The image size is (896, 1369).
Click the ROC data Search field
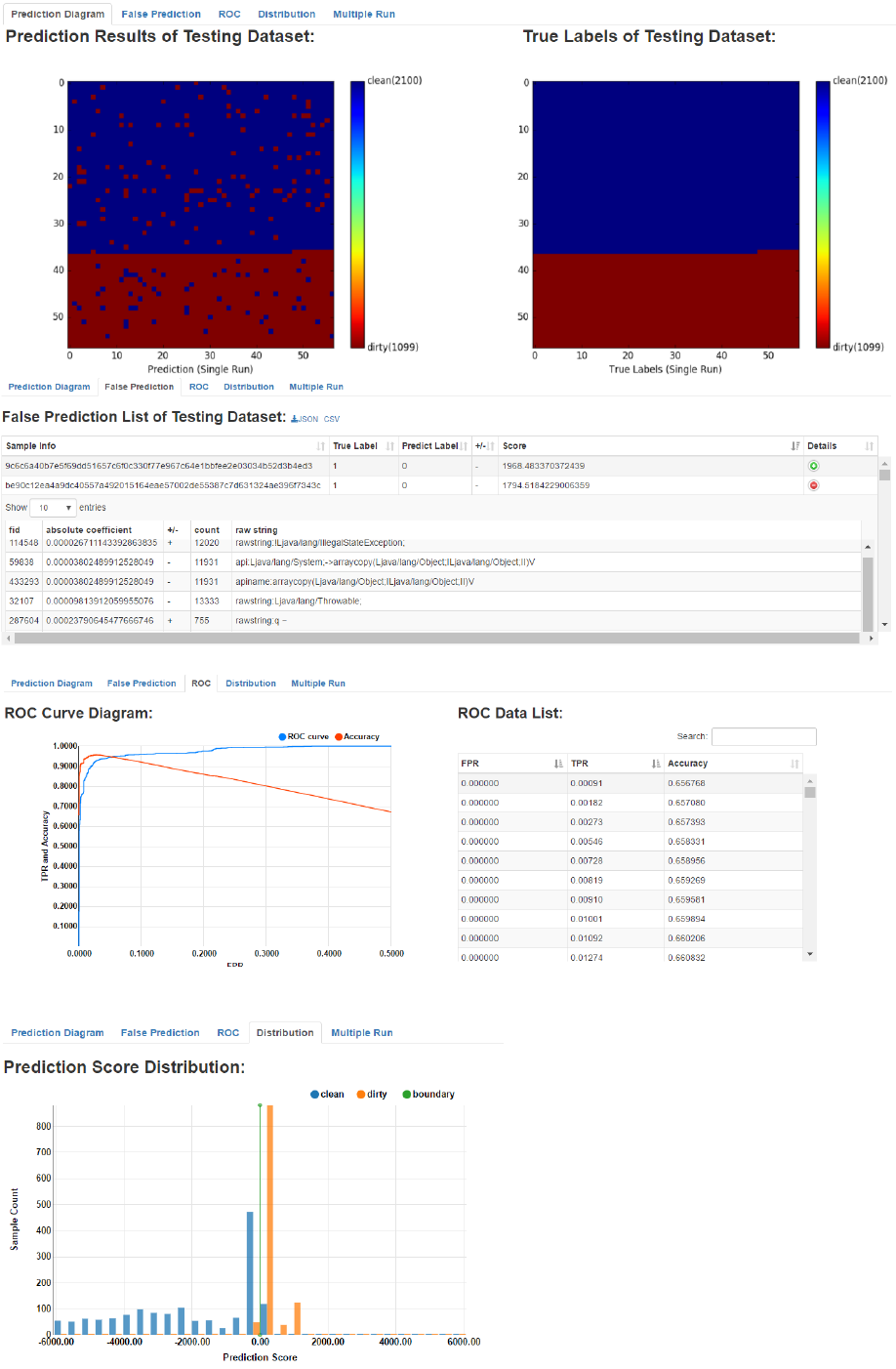pyautogui.click(x=764, y=736)
